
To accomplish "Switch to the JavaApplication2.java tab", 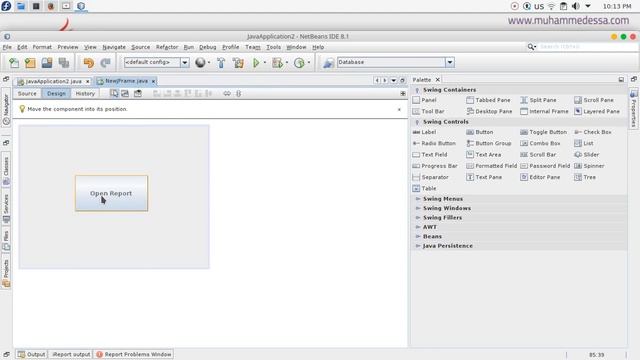I will tap(53, 81).
